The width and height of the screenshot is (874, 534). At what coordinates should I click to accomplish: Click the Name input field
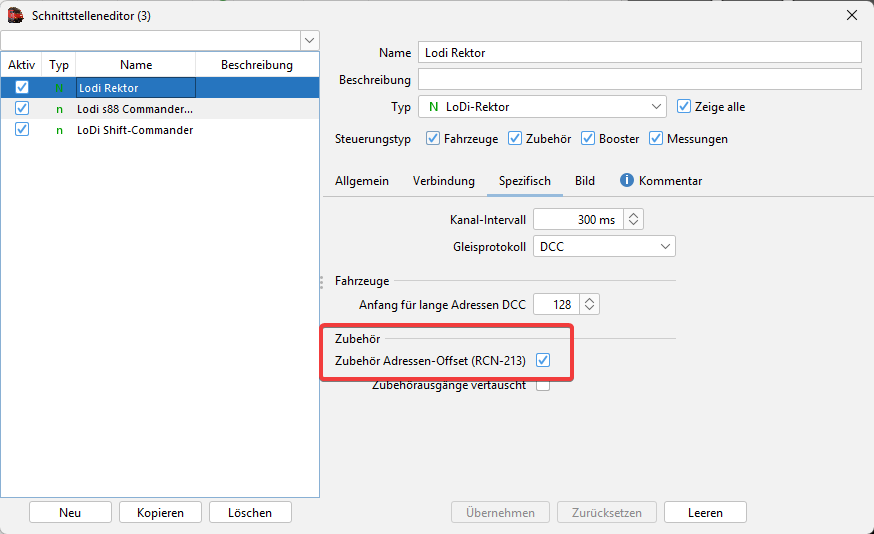640,52
